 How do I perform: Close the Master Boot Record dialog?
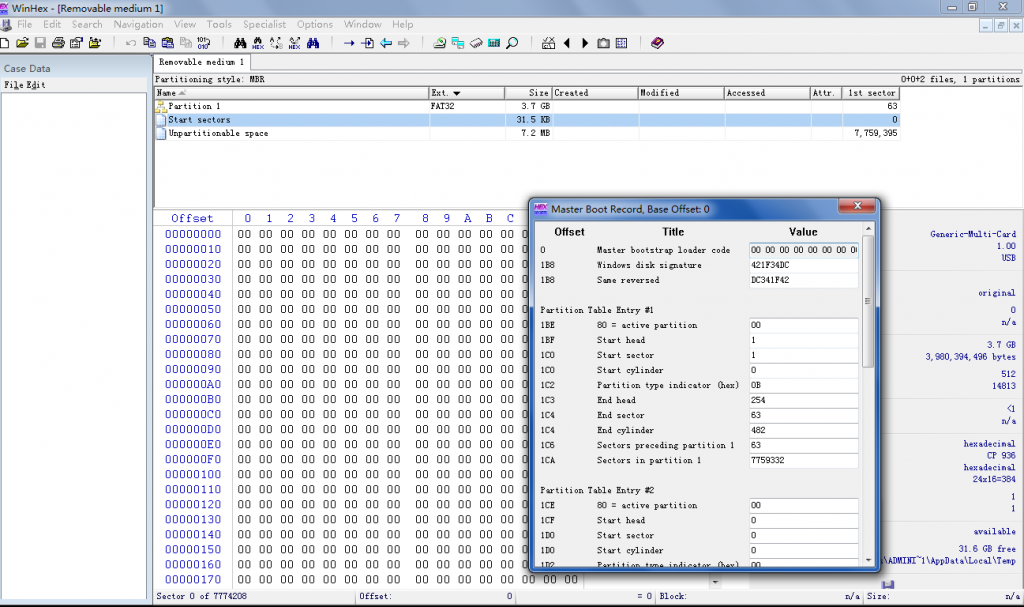click(856, 208)
